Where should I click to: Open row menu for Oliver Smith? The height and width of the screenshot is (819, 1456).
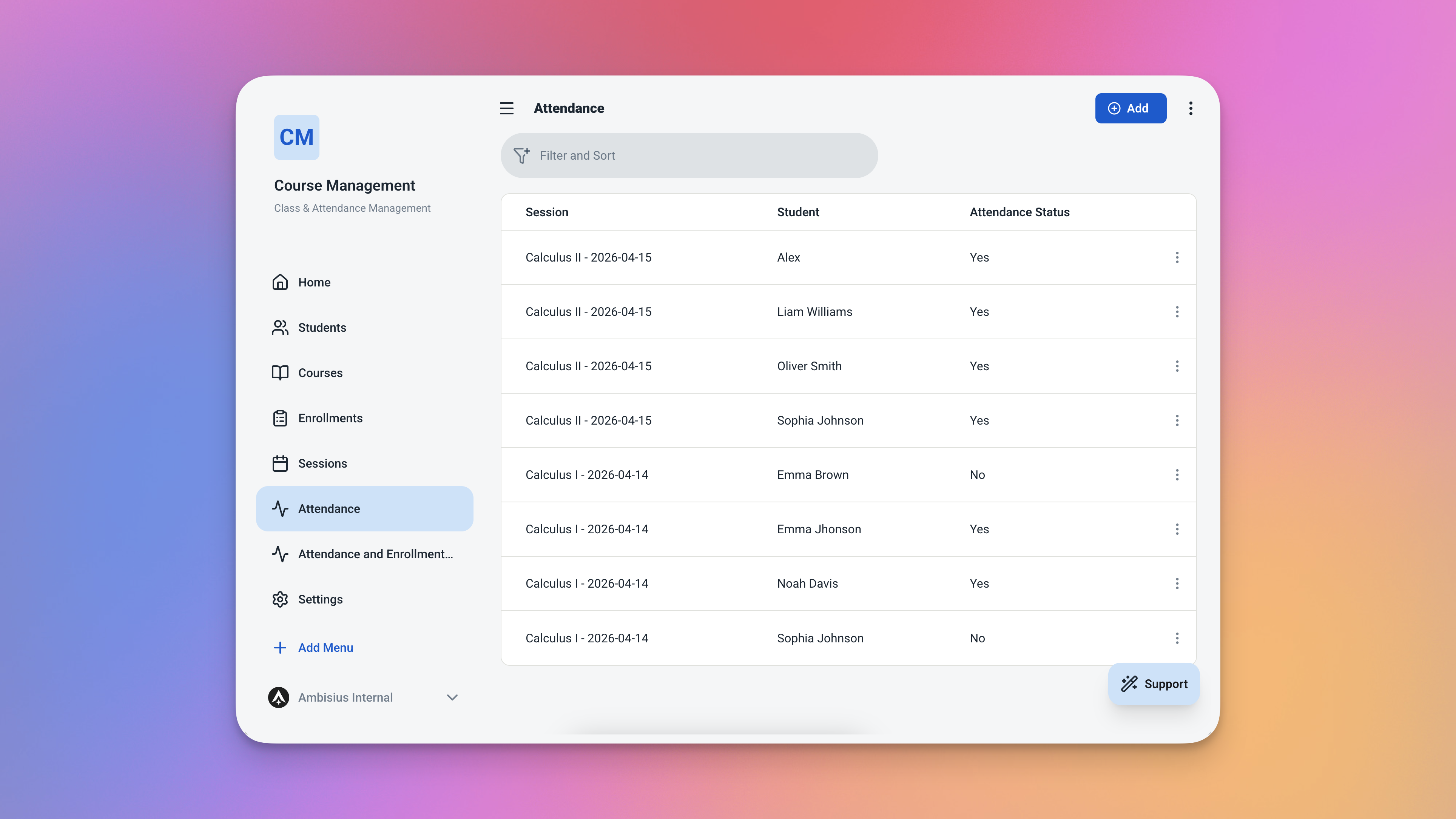click(1177, 366)
